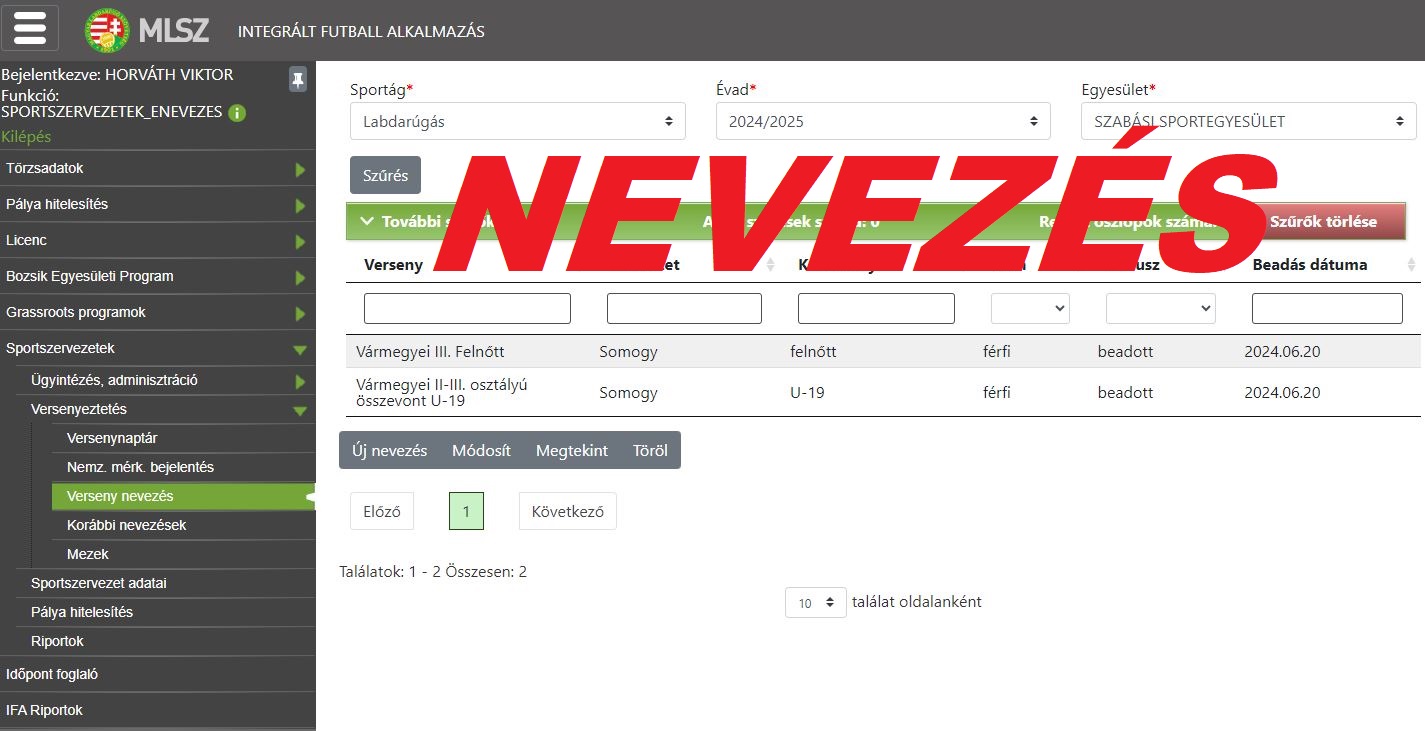
Task: Sort by Beadás dátuma column arrows
Action: [1411, 265]
